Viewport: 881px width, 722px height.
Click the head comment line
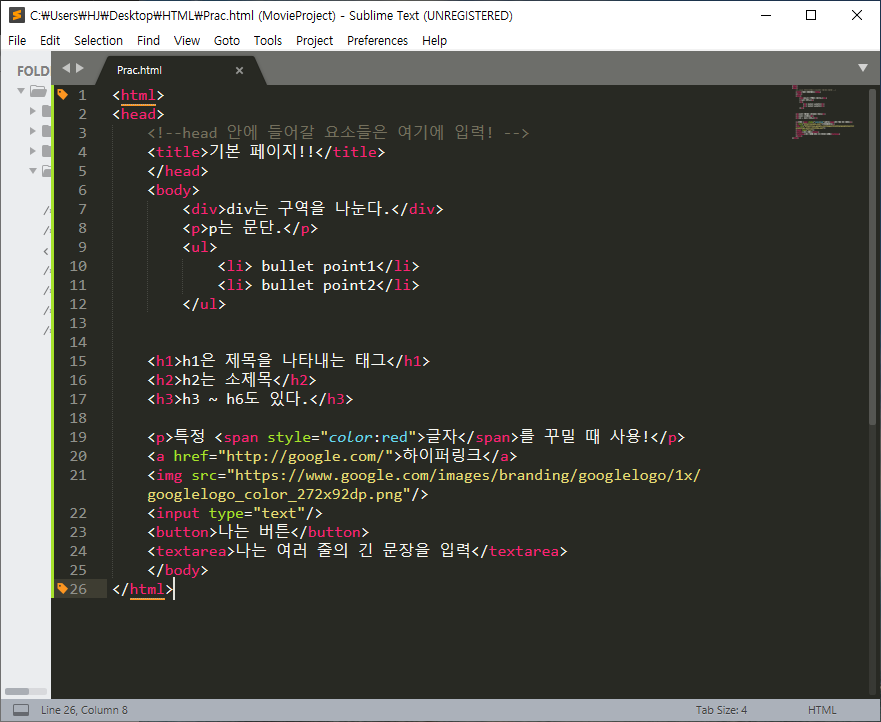338,133
